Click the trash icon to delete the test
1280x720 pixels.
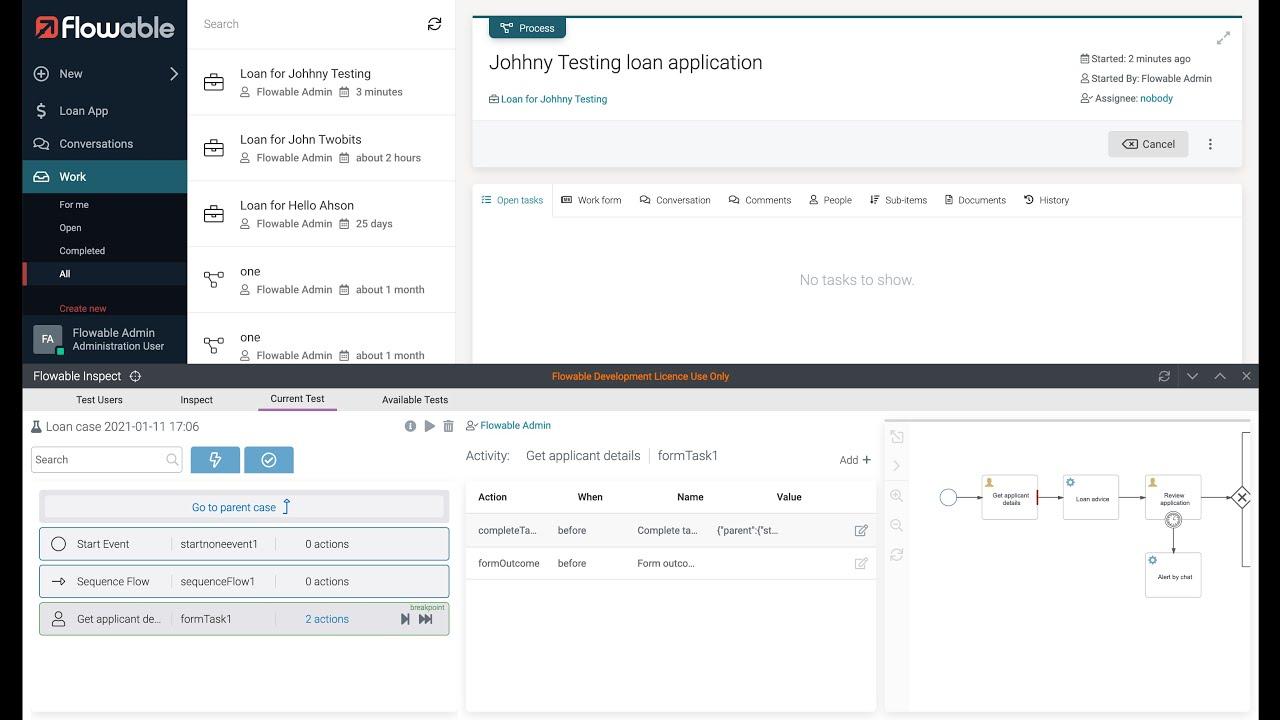[448, 425]
